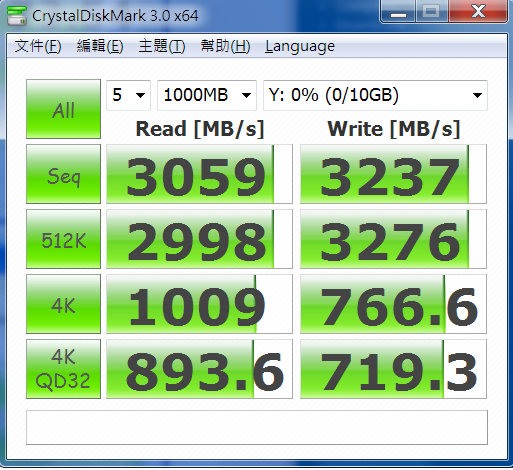Open the 編輯(E) menu
This screenshot has height=470, width=513.
click(100, 46)
